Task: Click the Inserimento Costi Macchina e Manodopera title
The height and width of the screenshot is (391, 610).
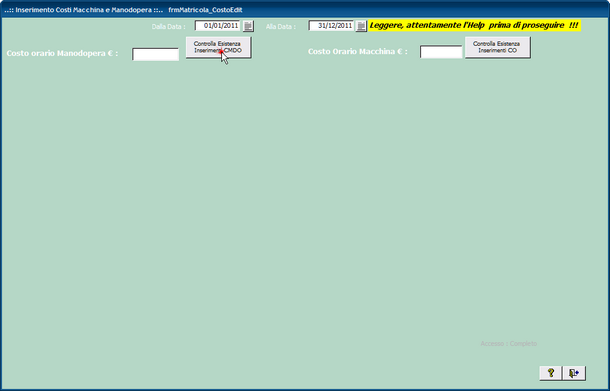Action: tap(84, 10)
